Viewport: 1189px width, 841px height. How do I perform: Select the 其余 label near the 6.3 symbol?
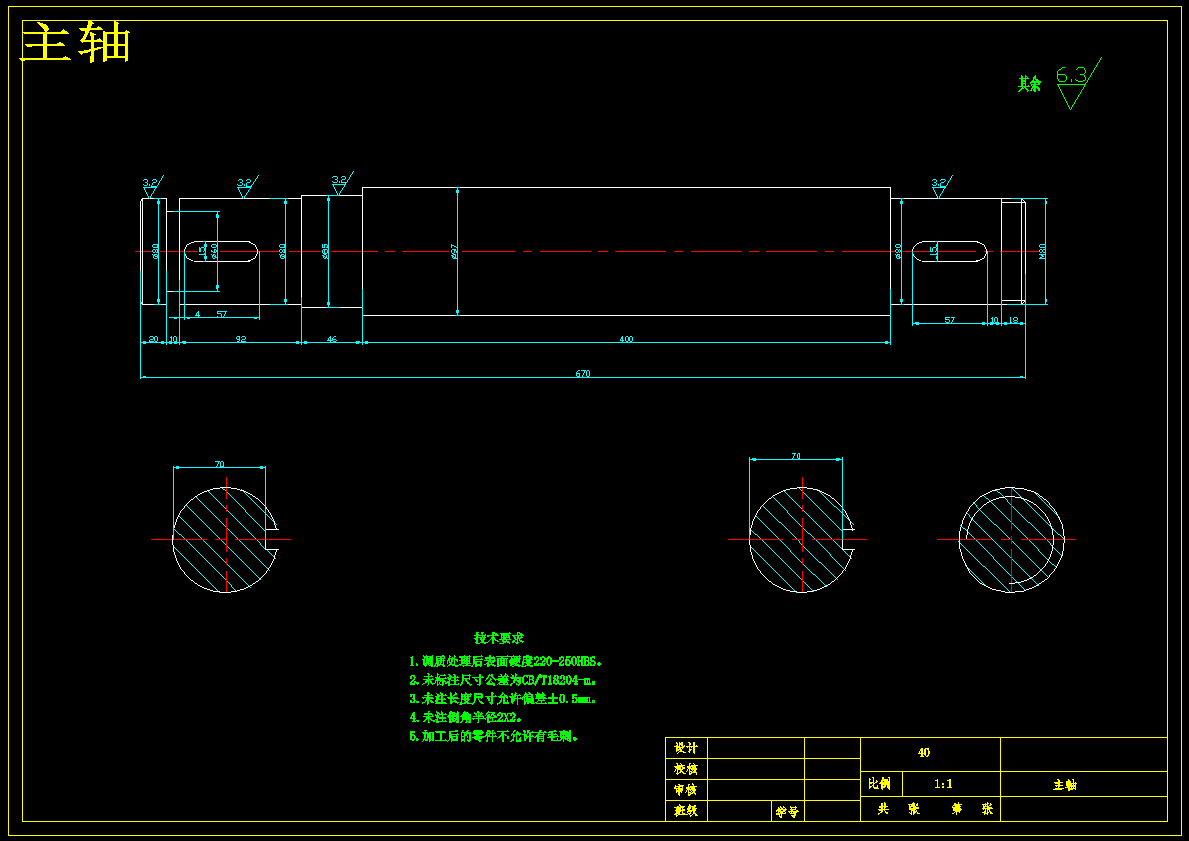click(1029, 84)
